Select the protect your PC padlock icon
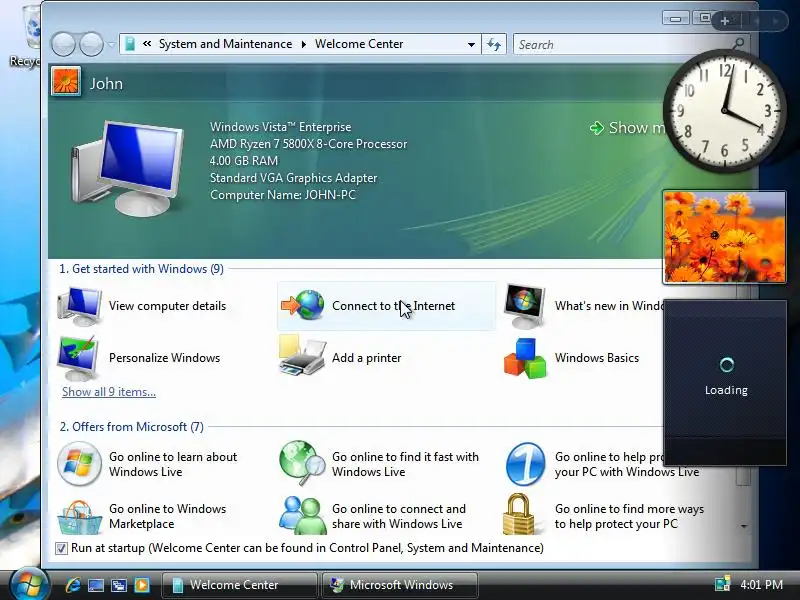The width and height of the screenshot is (800, 600). click(x=518, y=514)
